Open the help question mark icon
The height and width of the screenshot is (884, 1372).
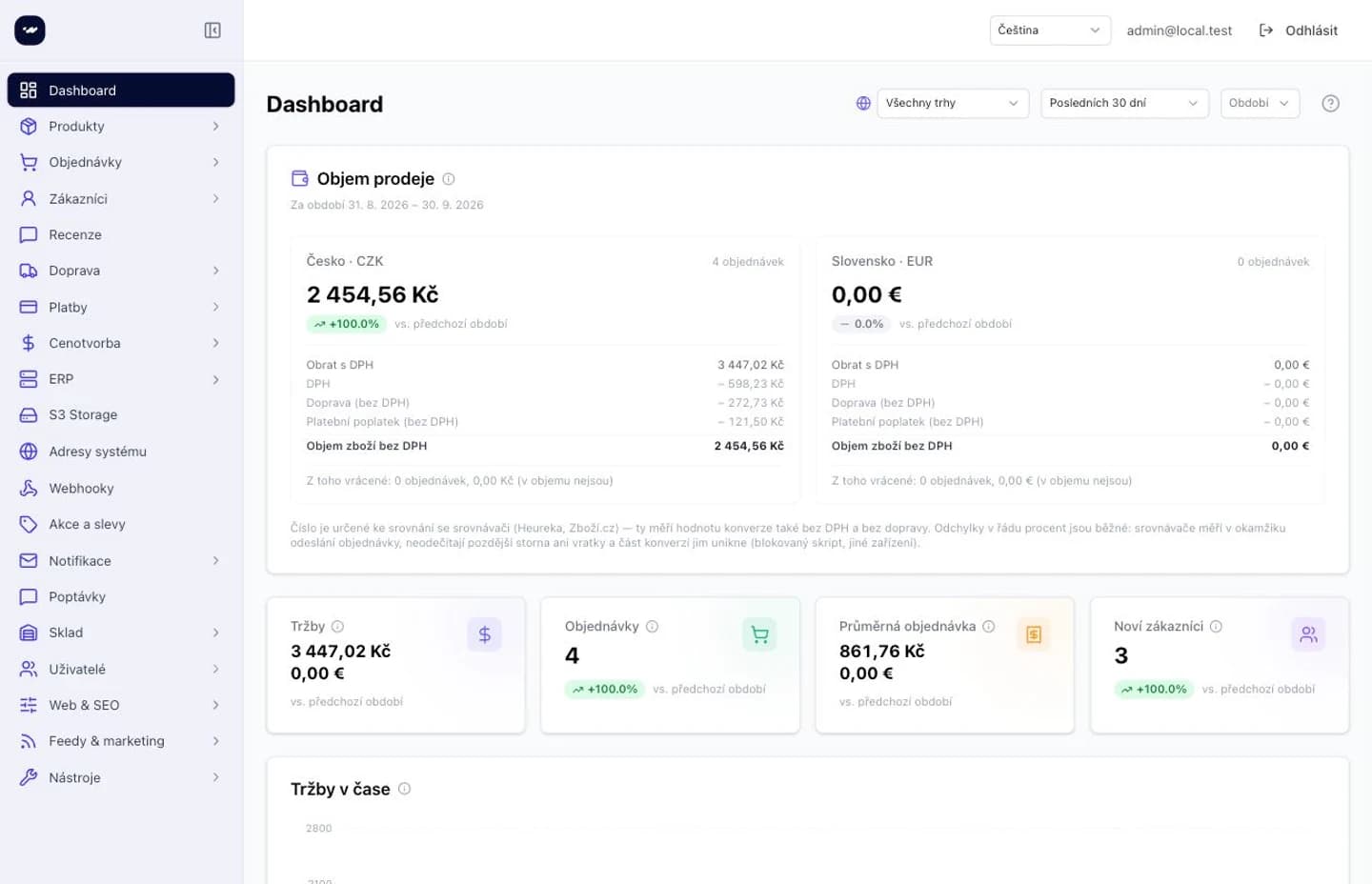point(1330,103)
